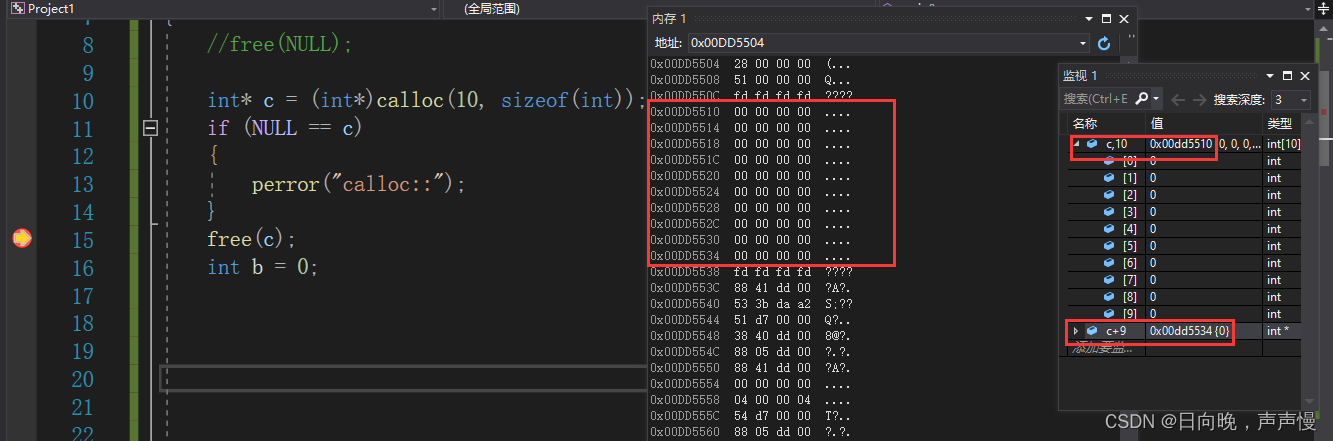
Task: Select watch row [3]
Action: point(1186,212)
